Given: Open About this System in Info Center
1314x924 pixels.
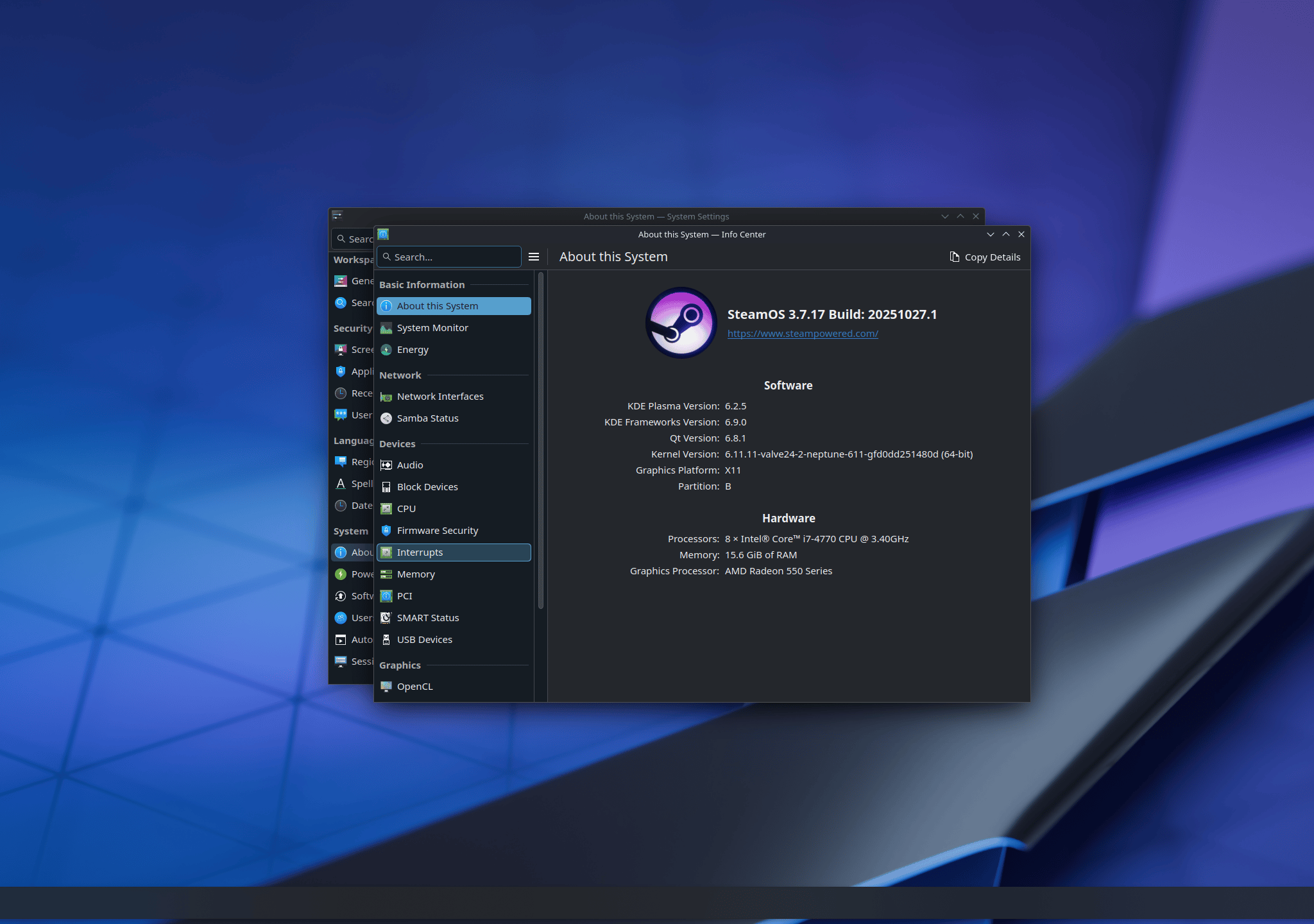Looking at the screenshot, I should [x=454, y=306].
